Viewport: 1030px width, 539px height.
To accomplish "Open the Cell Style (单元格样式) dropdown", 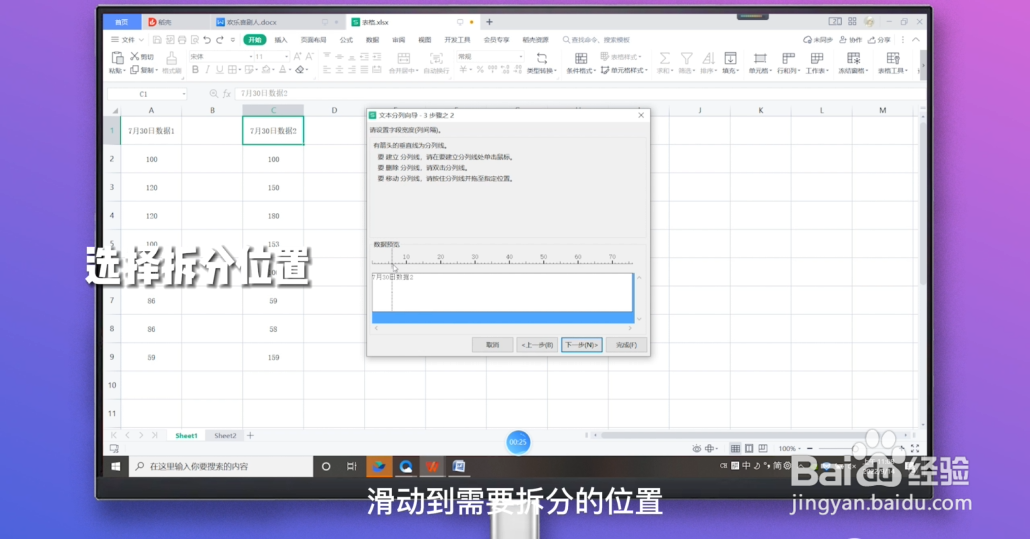I will click(624, 70).
